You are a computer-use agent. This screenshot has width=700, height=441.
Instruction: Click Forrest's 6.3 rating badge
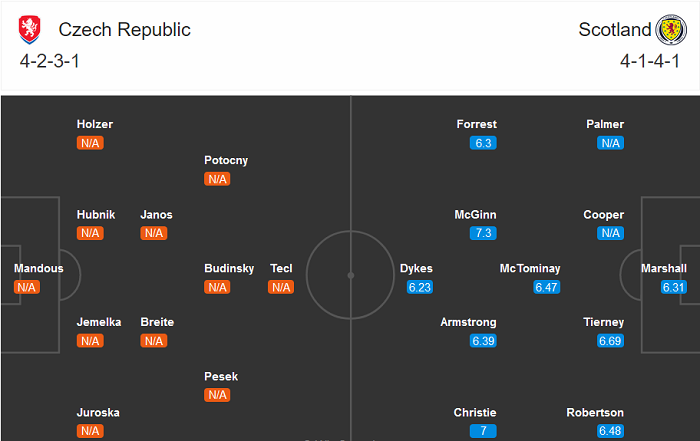[482, 143]
